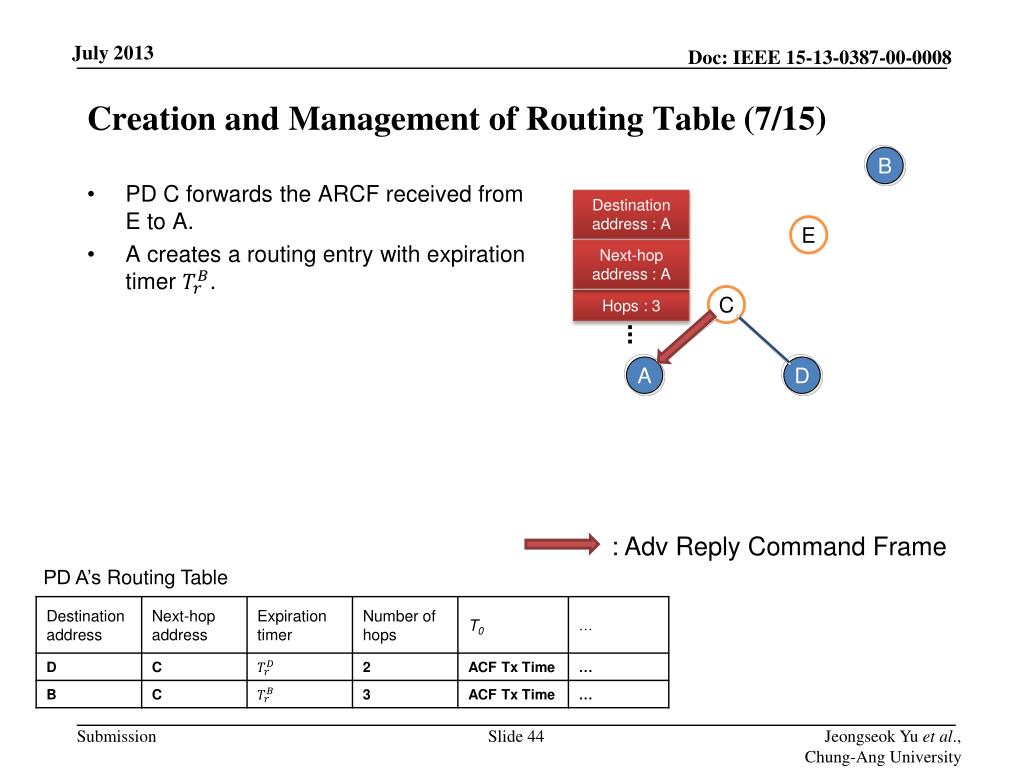Click the line connecting C and D

pos(763,339)
